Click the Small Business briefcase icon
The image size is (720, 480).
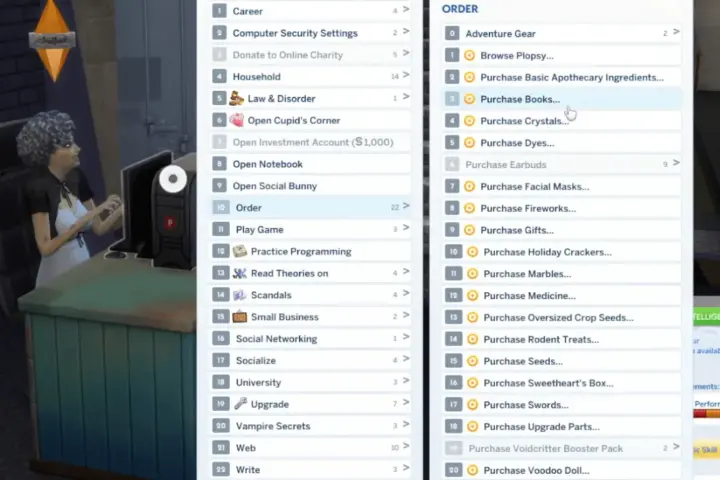coord(240,317)
